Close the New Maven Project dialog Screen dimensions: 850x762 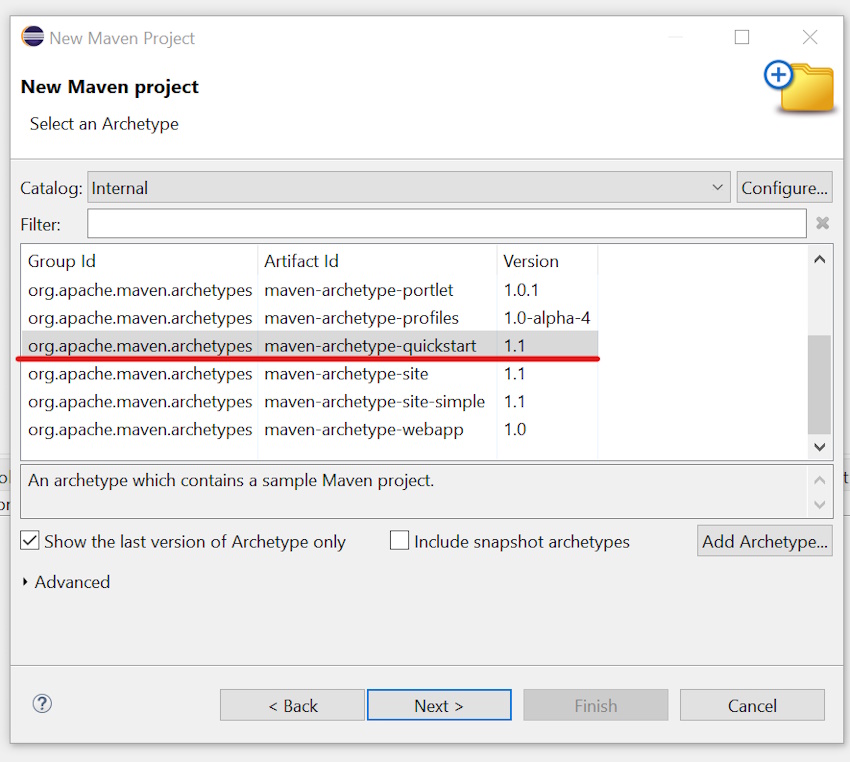[810, 37]
